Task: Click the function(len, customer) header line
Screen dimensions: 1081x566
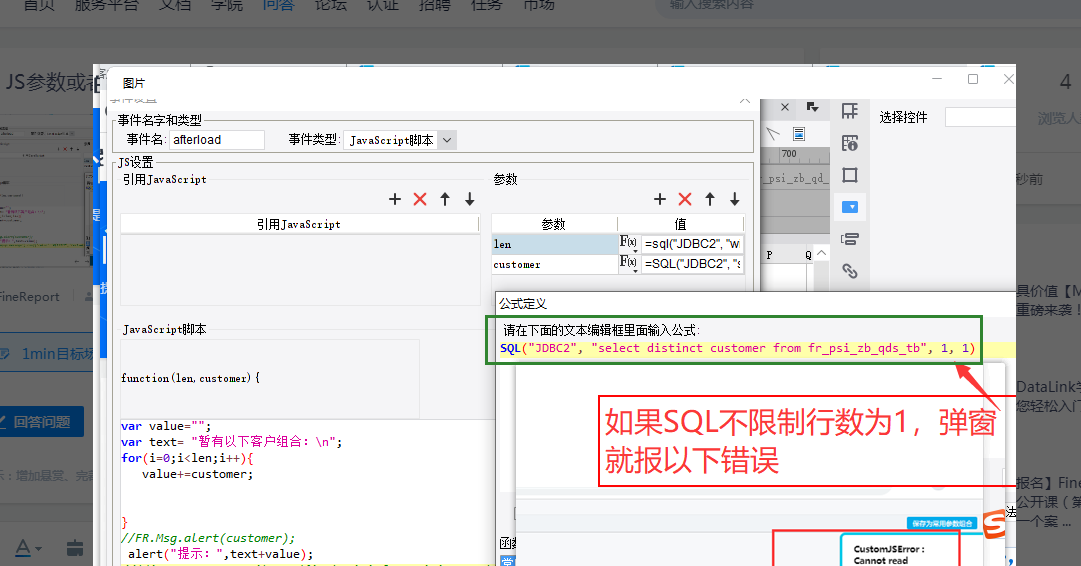Action: [x=190, y=378]
